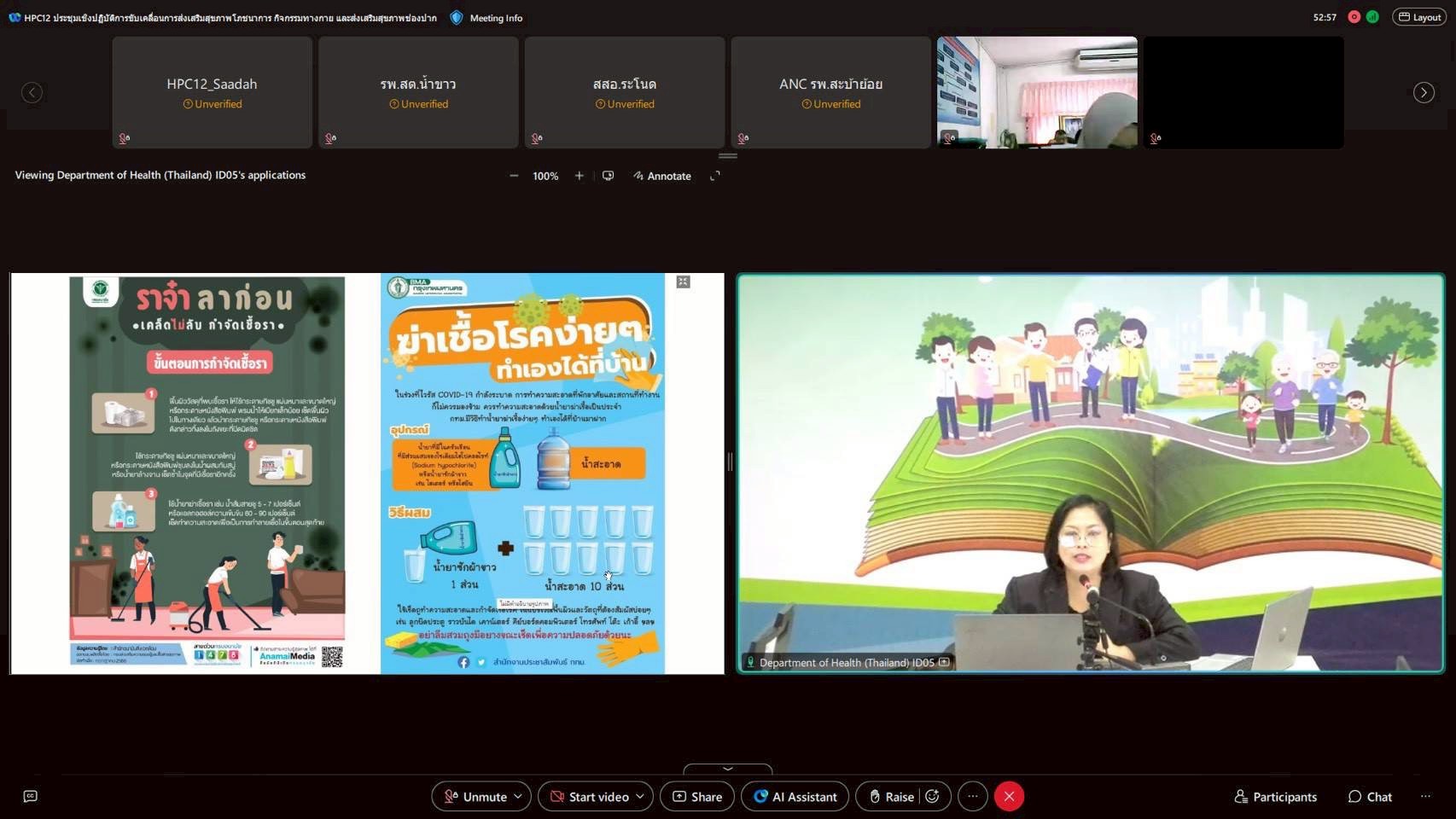The image size is (1456, 819).
Task: Expand video options arrow next to Start video
Action: (x=640, y=796)
